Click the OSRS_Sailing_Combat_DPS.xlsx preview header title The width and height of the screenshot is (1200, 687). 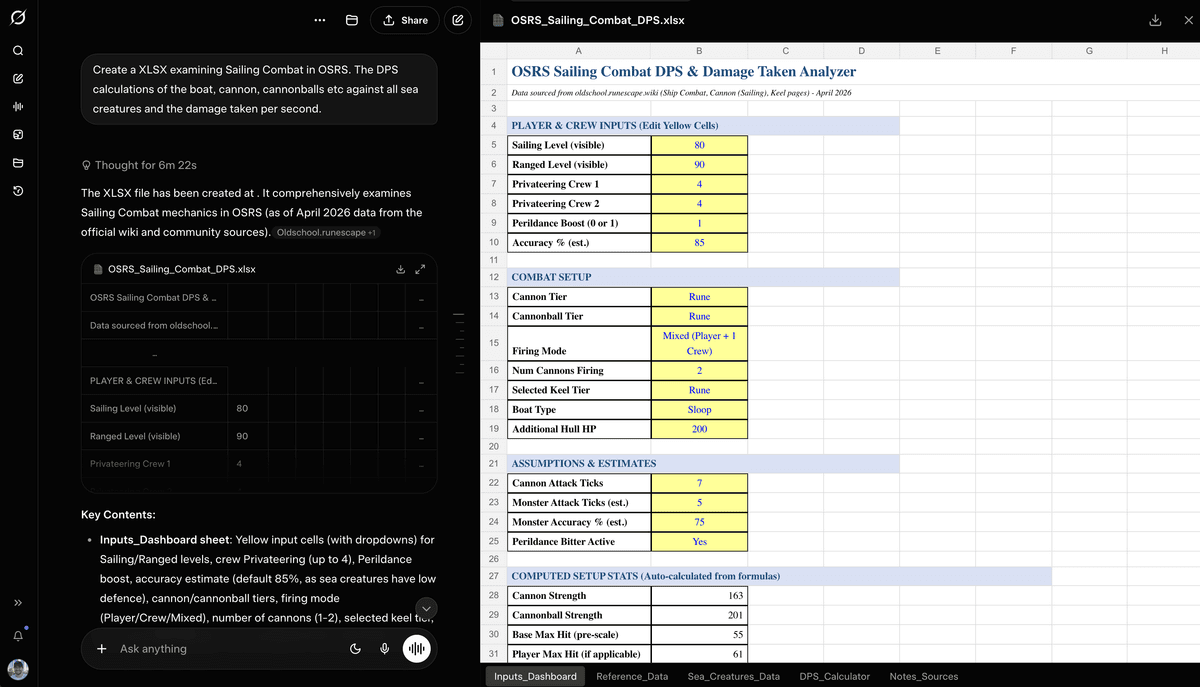[597, 20]
